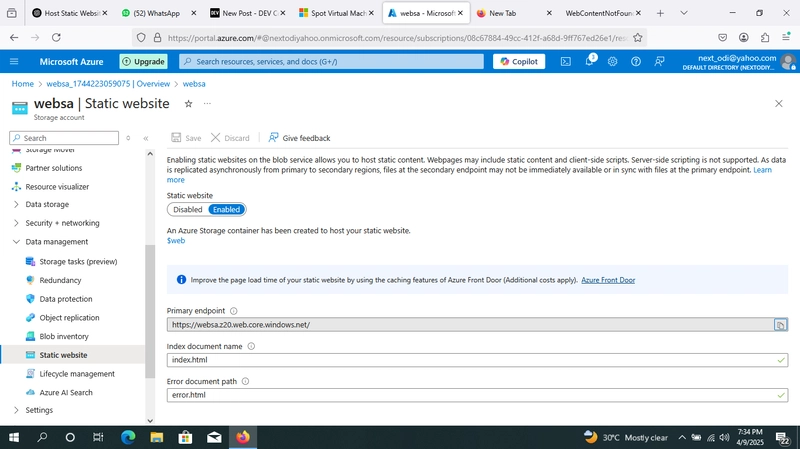Screen dimensions: 800x449
Task: Open the account avatar menu
Action: coord(788,62)
